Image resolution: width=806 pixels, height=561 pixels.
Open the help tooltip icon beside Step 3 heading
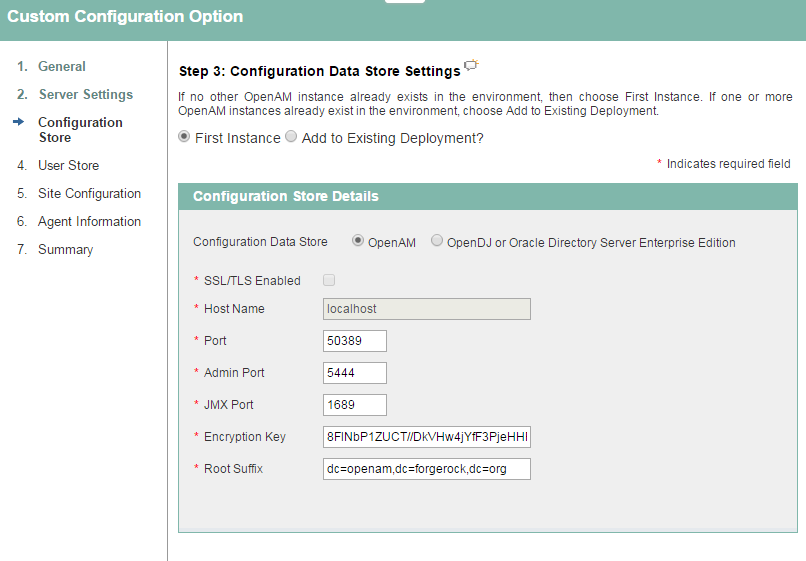coord(471,65)
